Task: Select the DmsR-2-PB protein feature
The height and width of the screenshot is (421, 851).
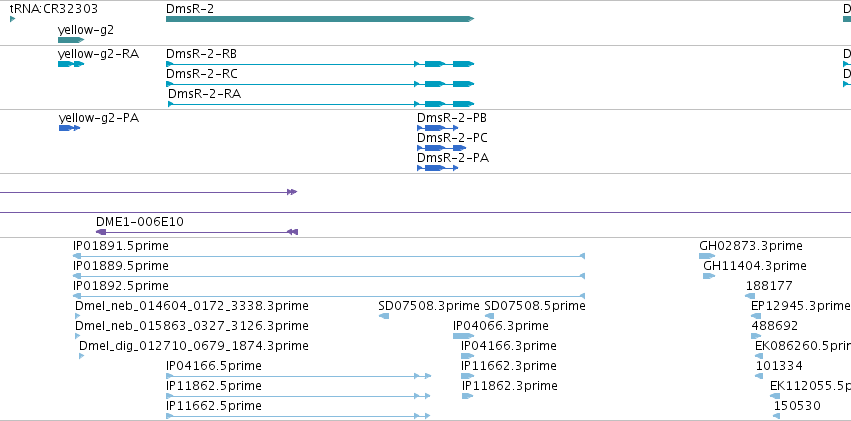Action: [437, 128]
